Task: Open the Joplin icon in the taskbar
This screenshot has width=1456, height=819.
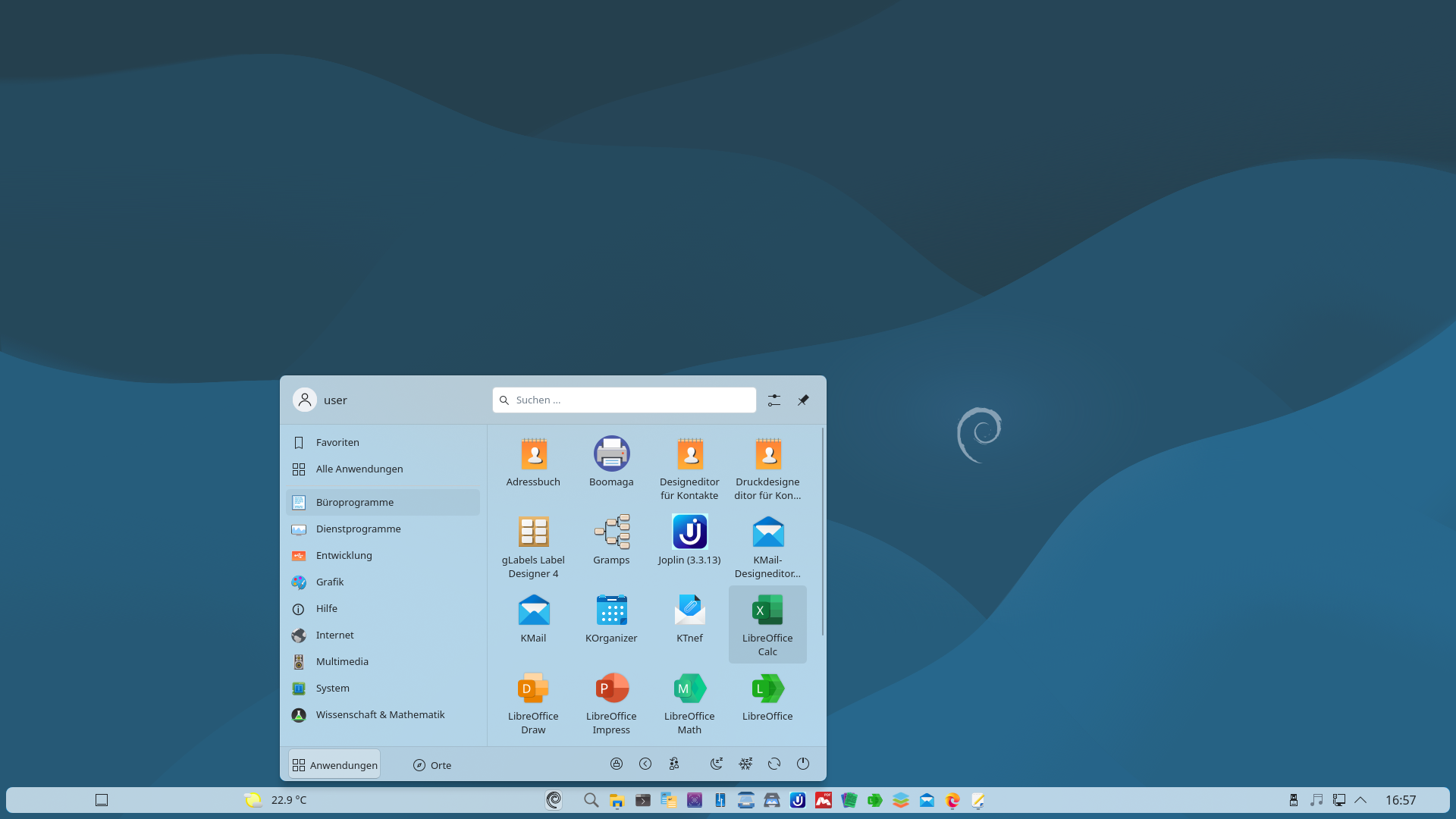Action: tap(797, 799)
